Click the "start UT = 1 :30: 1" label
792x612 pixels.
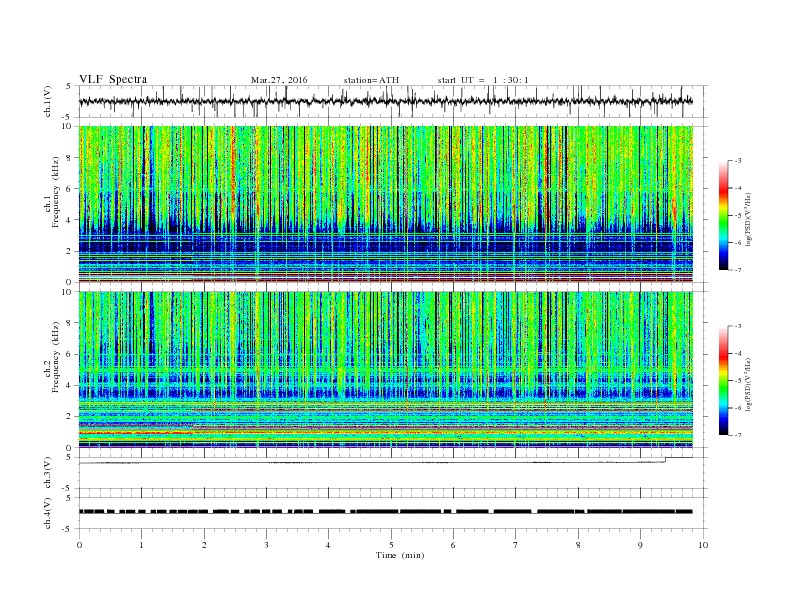483,80
